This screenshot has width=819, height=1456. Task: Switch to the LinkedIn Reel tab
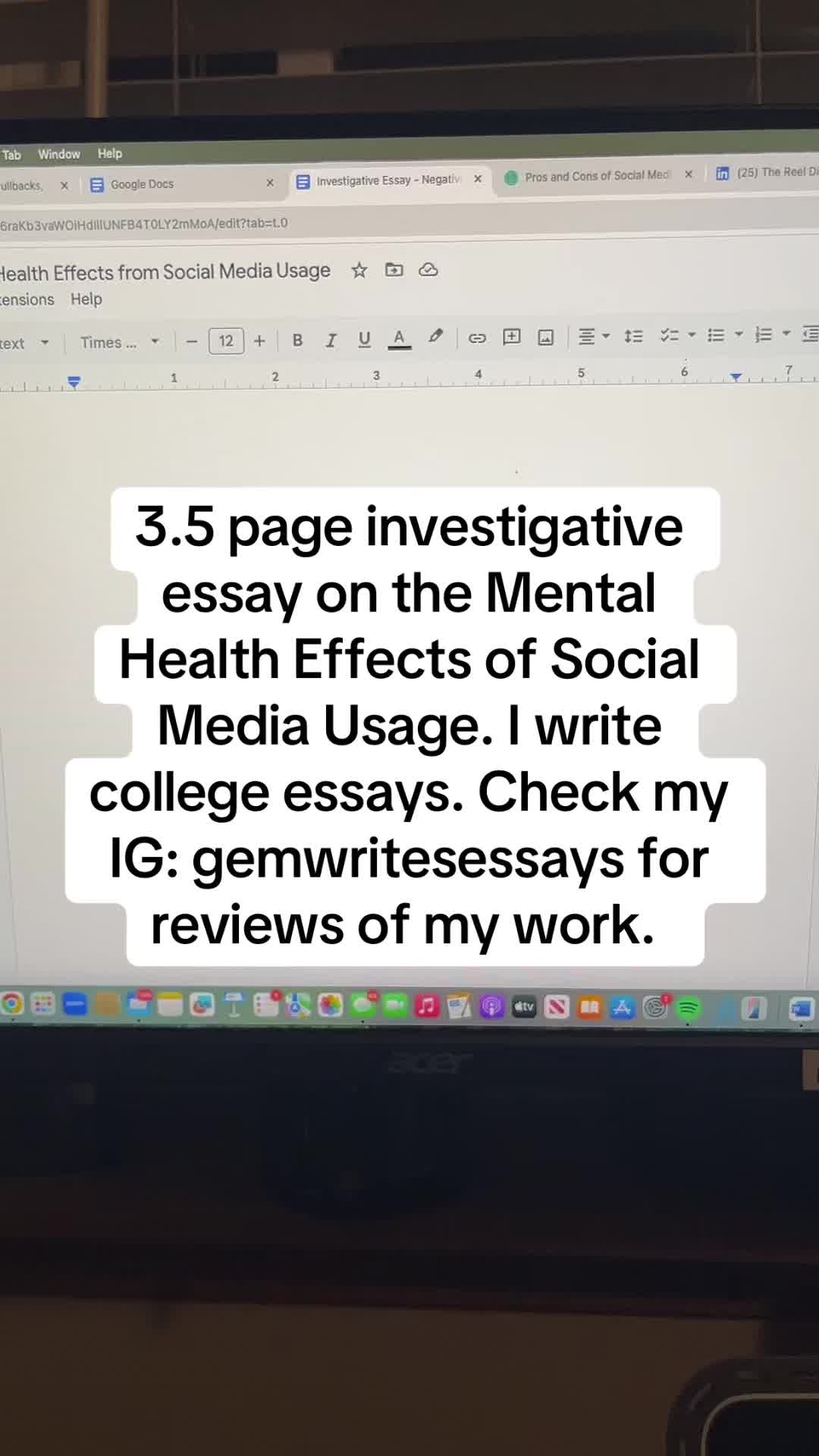[766, 173]
